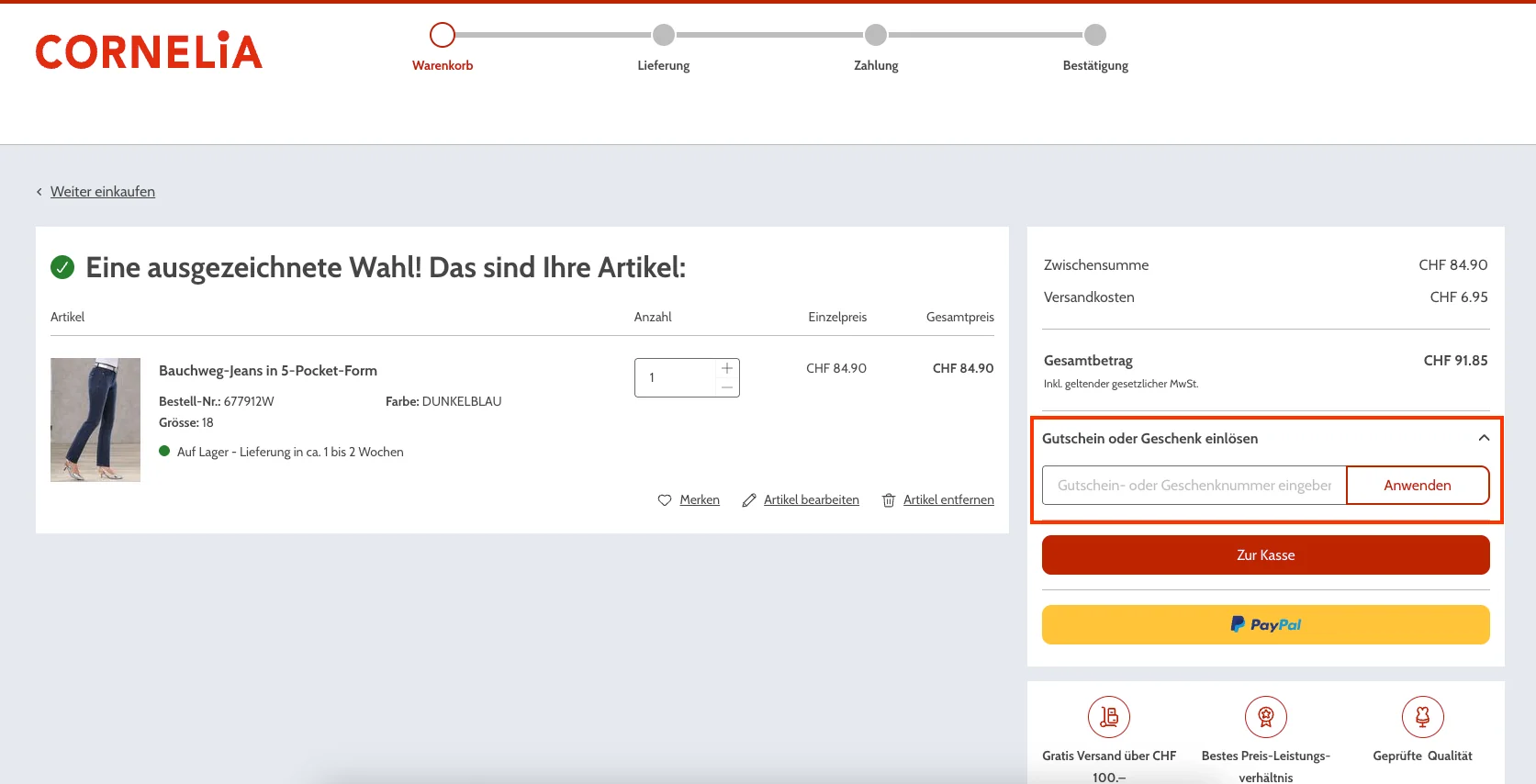The height and width of the screenshot is (784, 1536).
Task: Click the trash icon for Artikel entfernen
Action: tap(889, 500)
